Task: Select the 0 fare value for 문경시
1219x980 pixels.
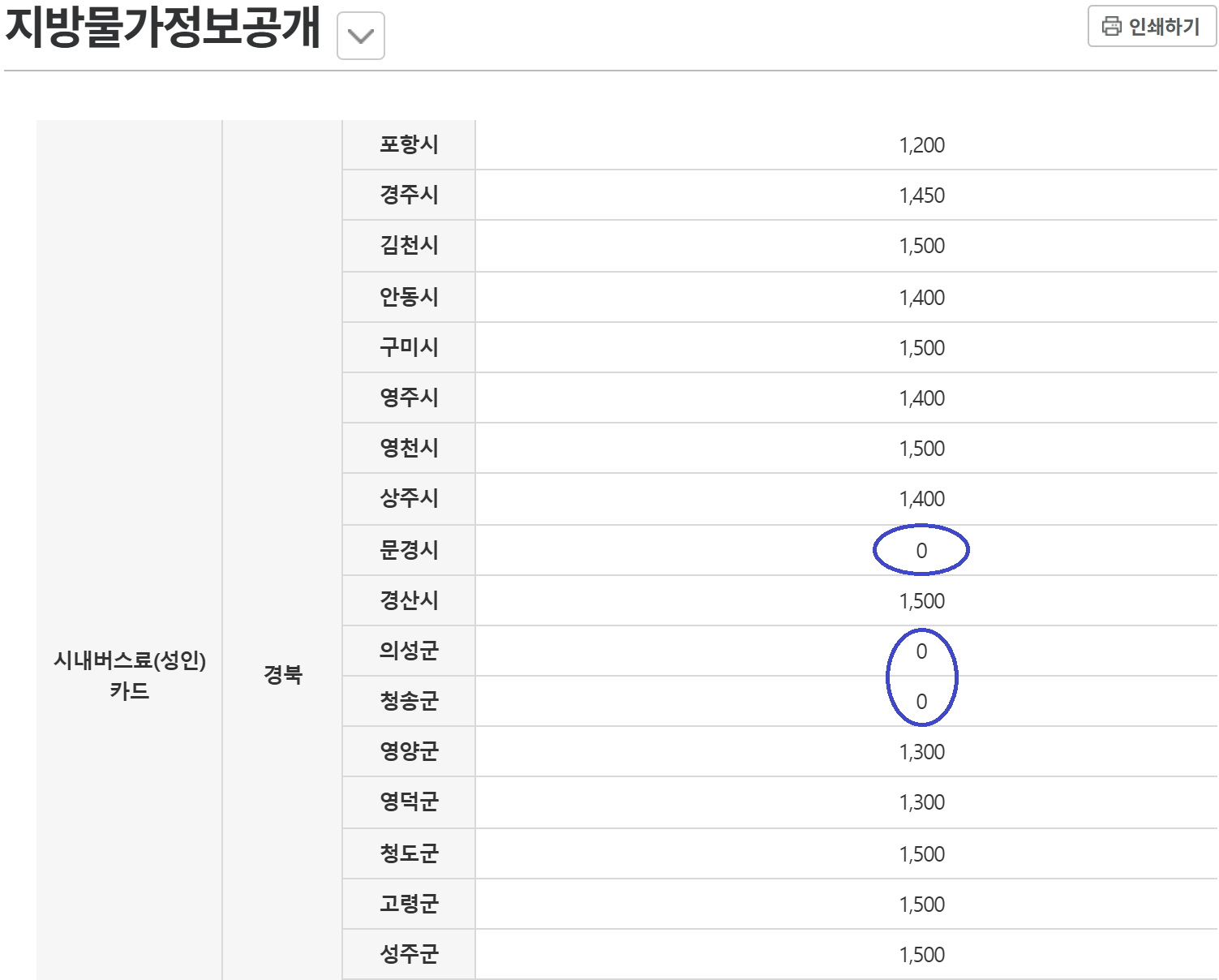Action: (921, 551)
